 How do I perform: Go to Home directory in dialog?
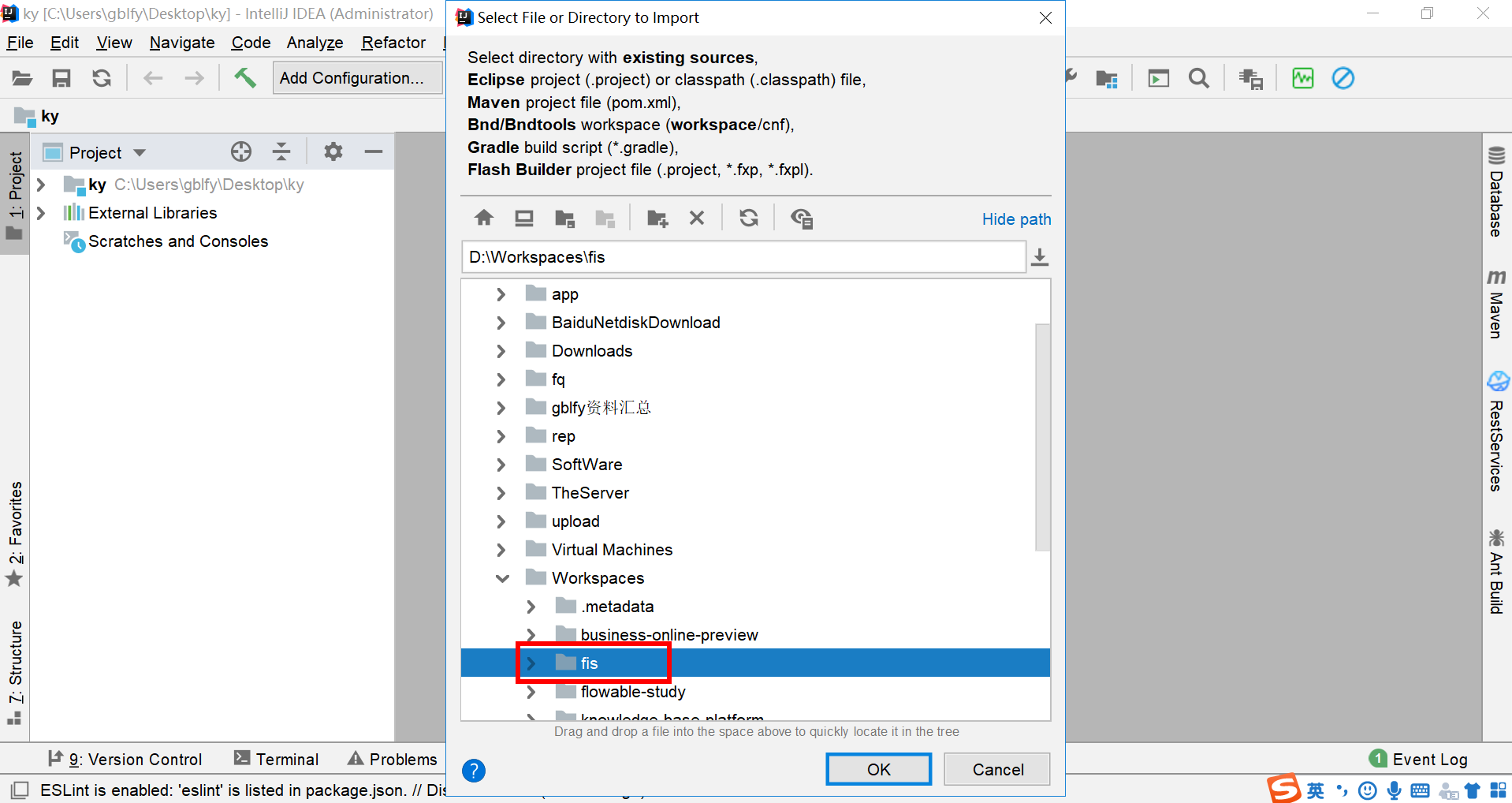click(484, 218)
